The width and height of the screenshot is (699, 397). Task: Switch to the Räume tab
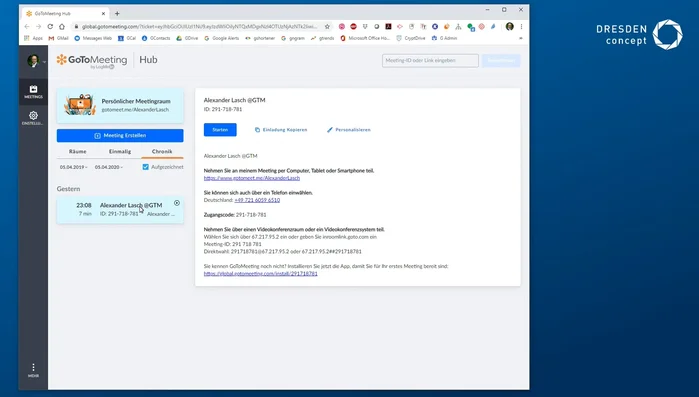click(78, 151)
